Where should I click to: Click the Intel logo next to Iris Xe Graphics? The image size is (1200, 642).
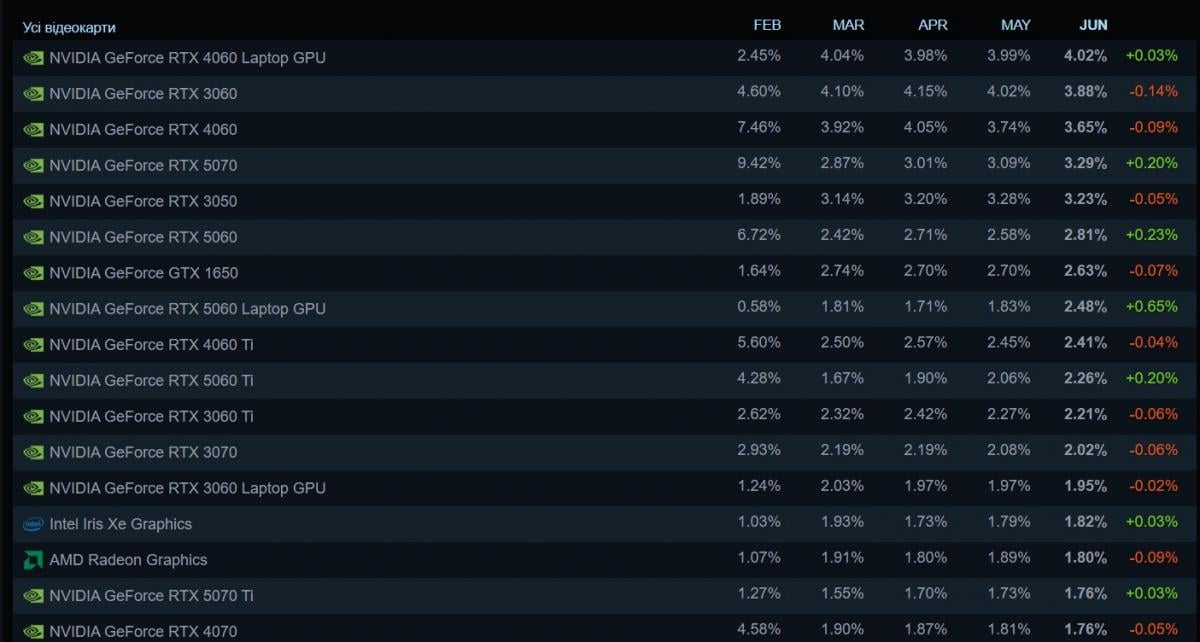(33, 524)
